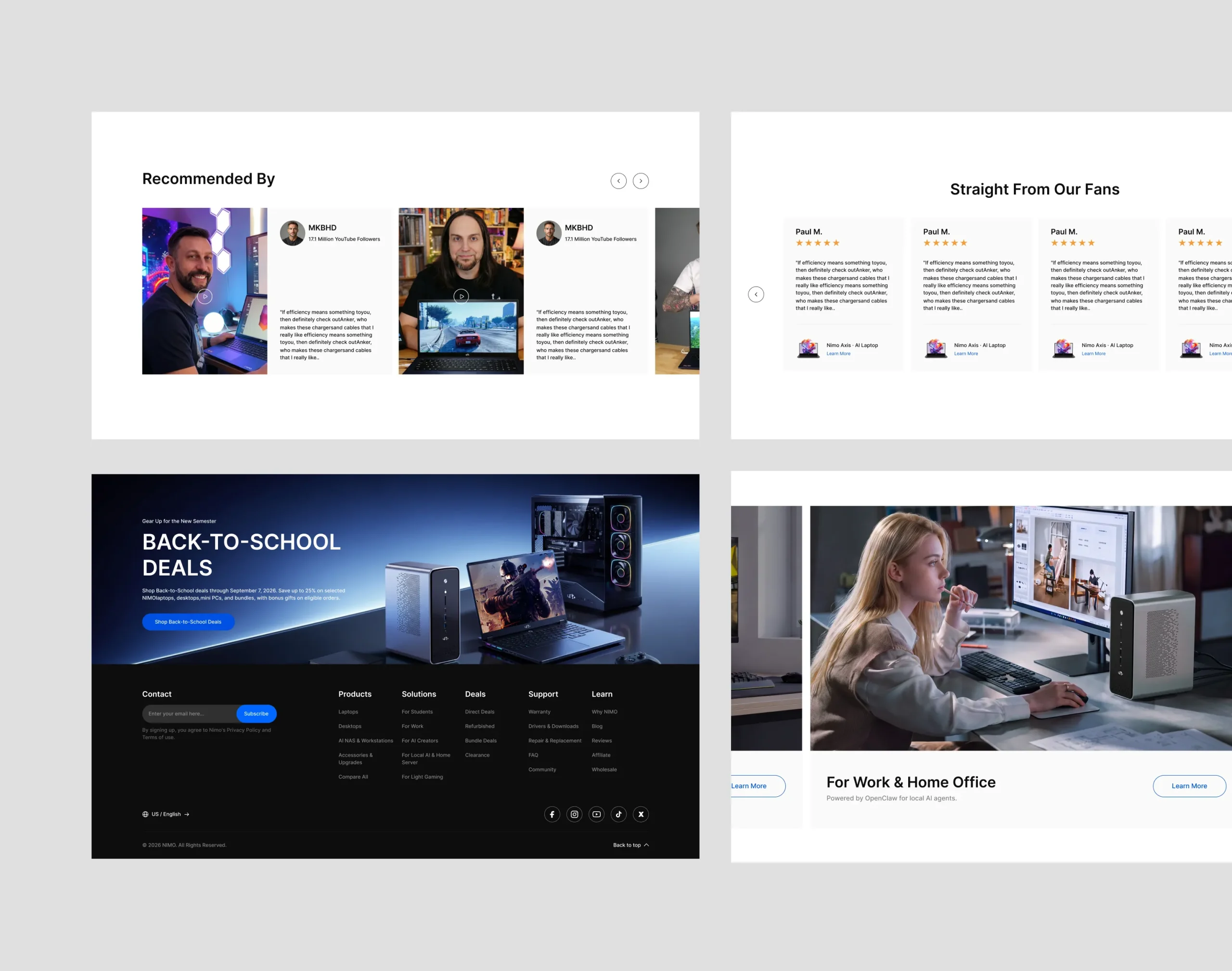1232x971 pixels.
Task: Open US / English language selector
Action: (166, 814)
